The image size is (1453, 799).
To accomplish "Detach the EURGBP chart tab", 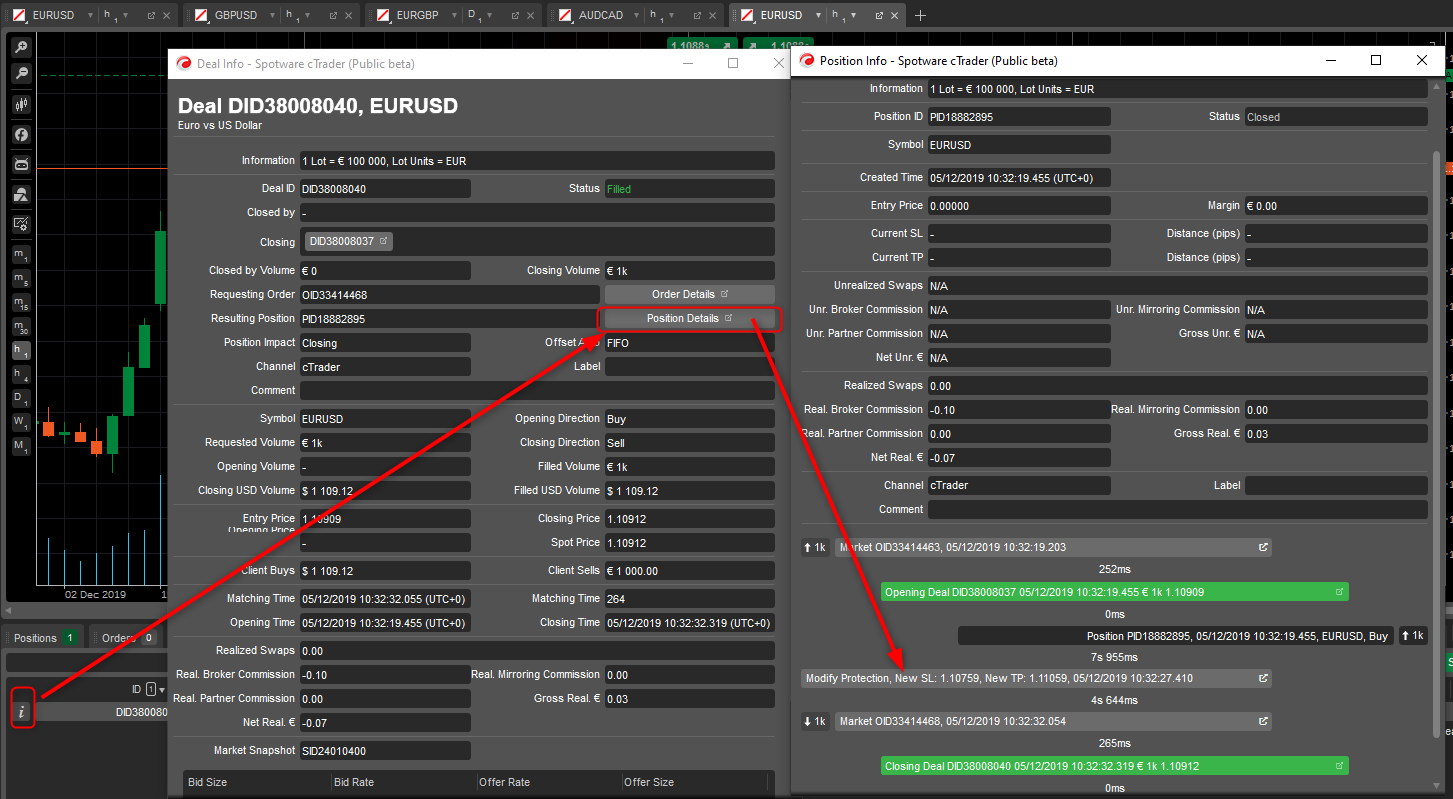I will click(514, 16).
